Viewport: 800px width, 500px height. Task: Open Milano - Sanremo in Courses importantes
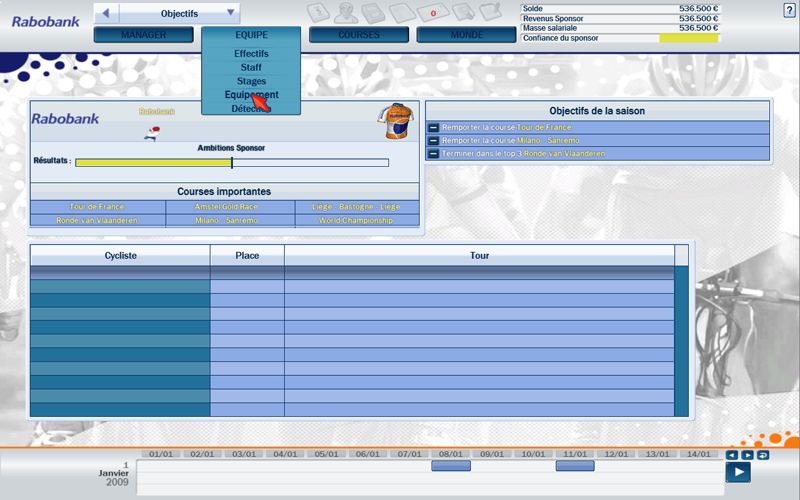click(x=226, y=220)
